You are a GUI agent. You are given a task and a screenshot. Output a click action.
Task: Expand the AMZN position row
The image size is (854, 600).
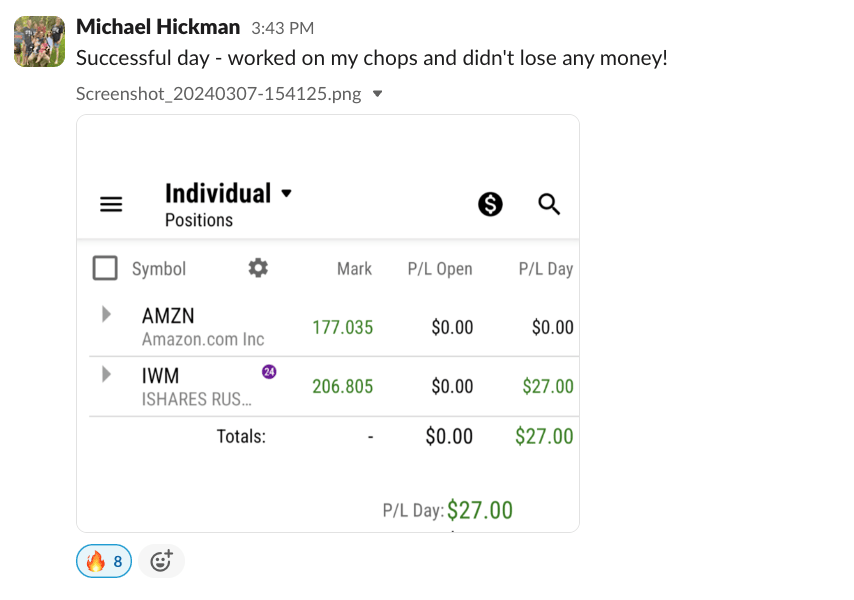107,314
